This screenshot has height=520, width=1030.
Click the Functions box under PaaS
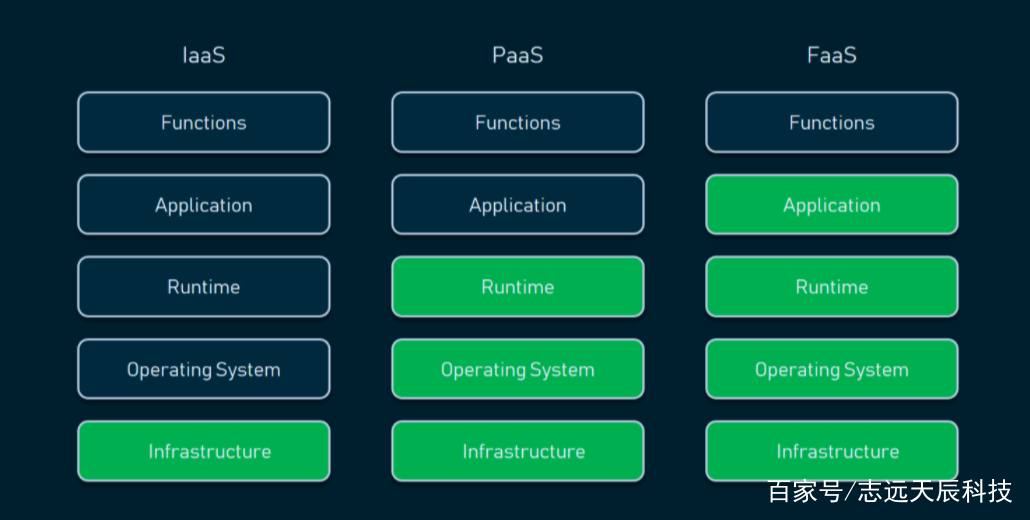518,122
